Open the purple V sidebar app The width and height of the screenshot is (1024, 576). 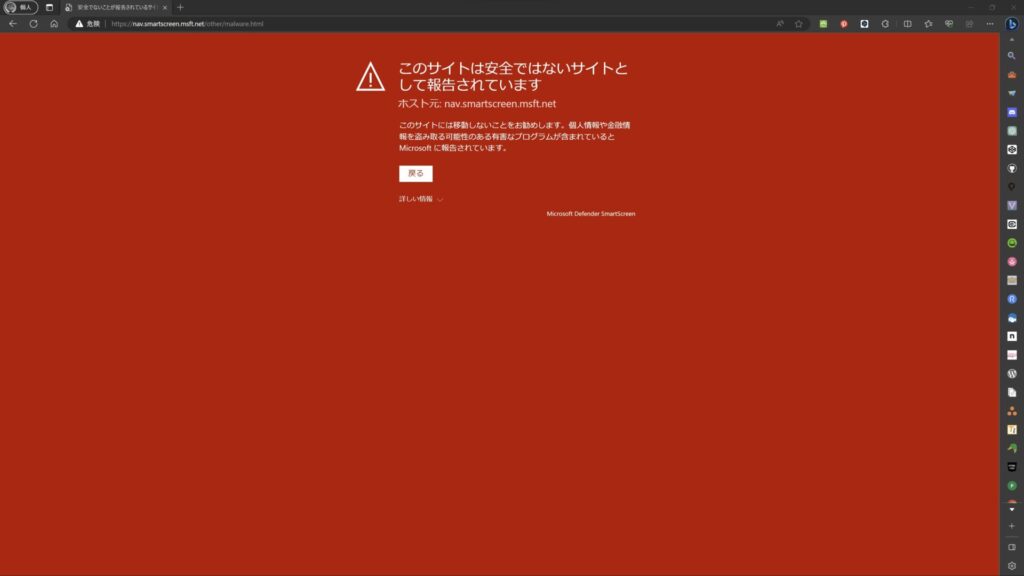(x=1012, y=205)
